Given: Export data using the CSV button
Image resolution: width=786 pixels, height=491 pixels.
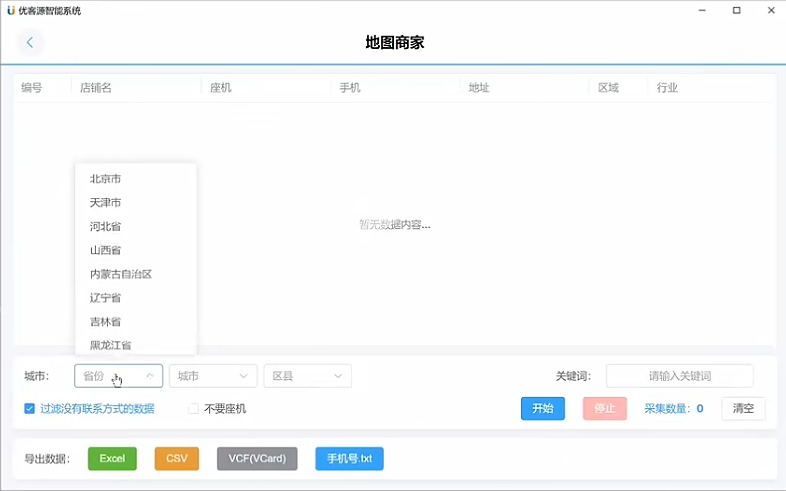Looking at the screenshot, I should pos(176,459).
